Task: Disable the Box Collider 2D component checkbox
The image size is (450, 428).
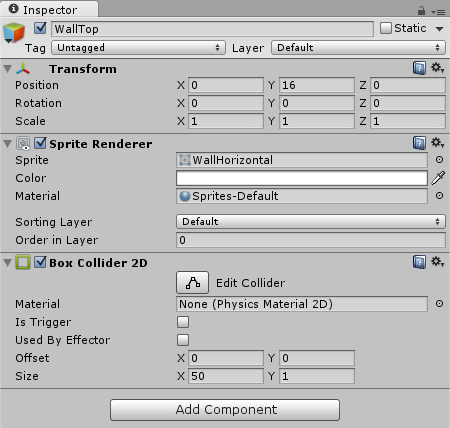Action: pyautogui.click(x=40, y=262)
